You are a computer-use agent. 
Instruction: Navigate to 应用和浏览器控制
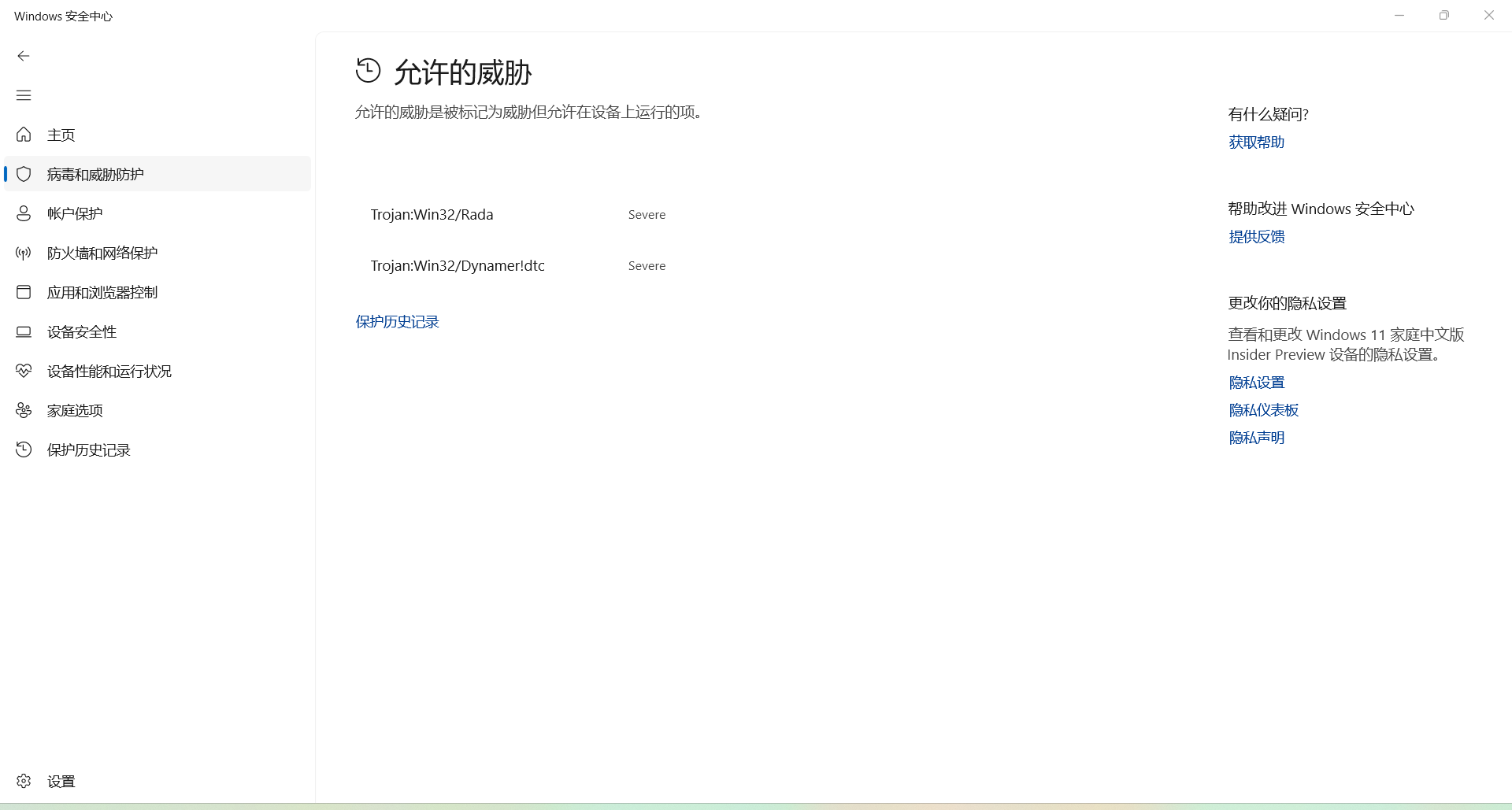point(157,292)
